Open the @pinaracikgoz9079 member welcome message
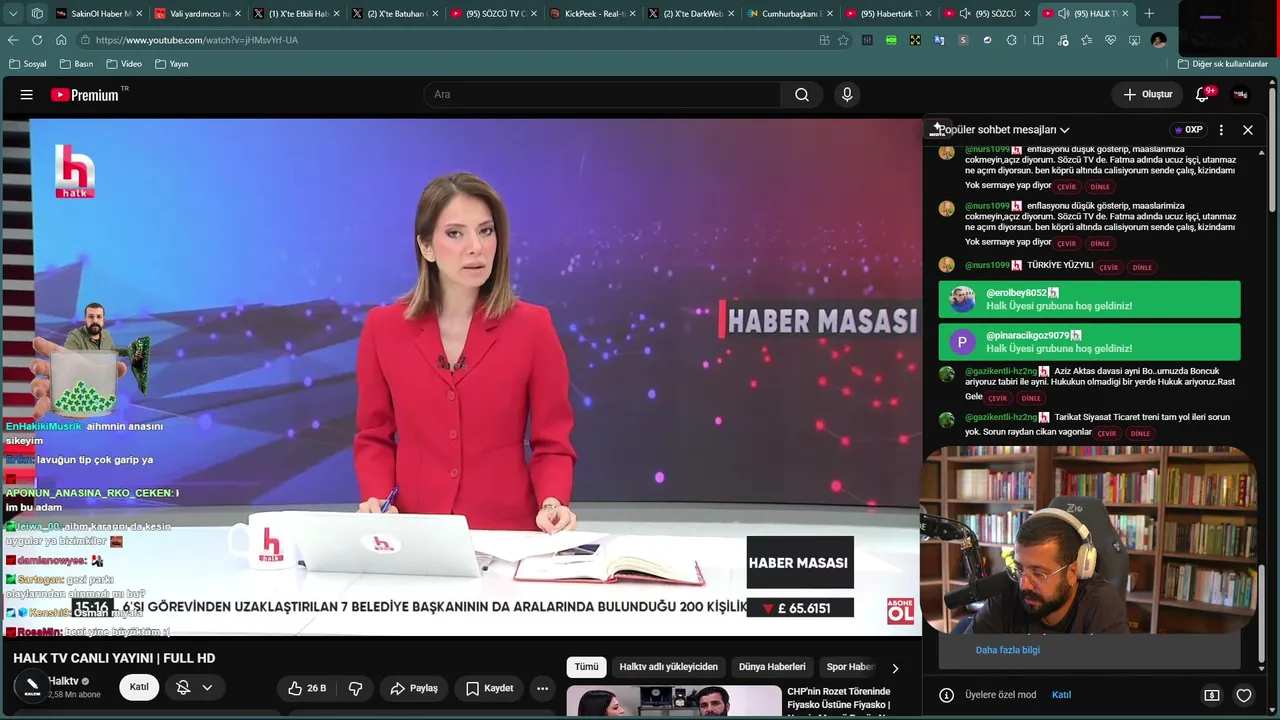The height and width of the screenshot is (720, 1280). pos(1089,342)
